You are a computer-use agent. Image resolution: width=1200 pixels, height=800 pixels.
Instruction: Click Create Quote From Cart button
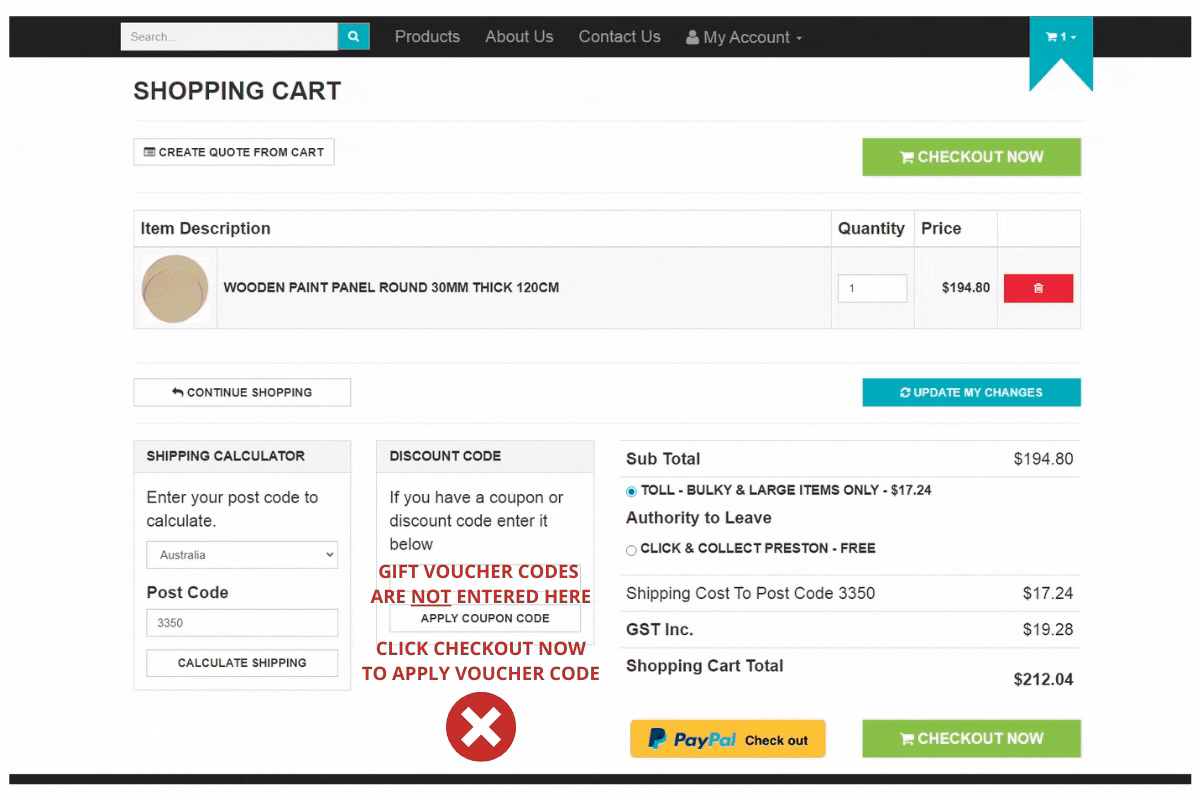(234, 152)
